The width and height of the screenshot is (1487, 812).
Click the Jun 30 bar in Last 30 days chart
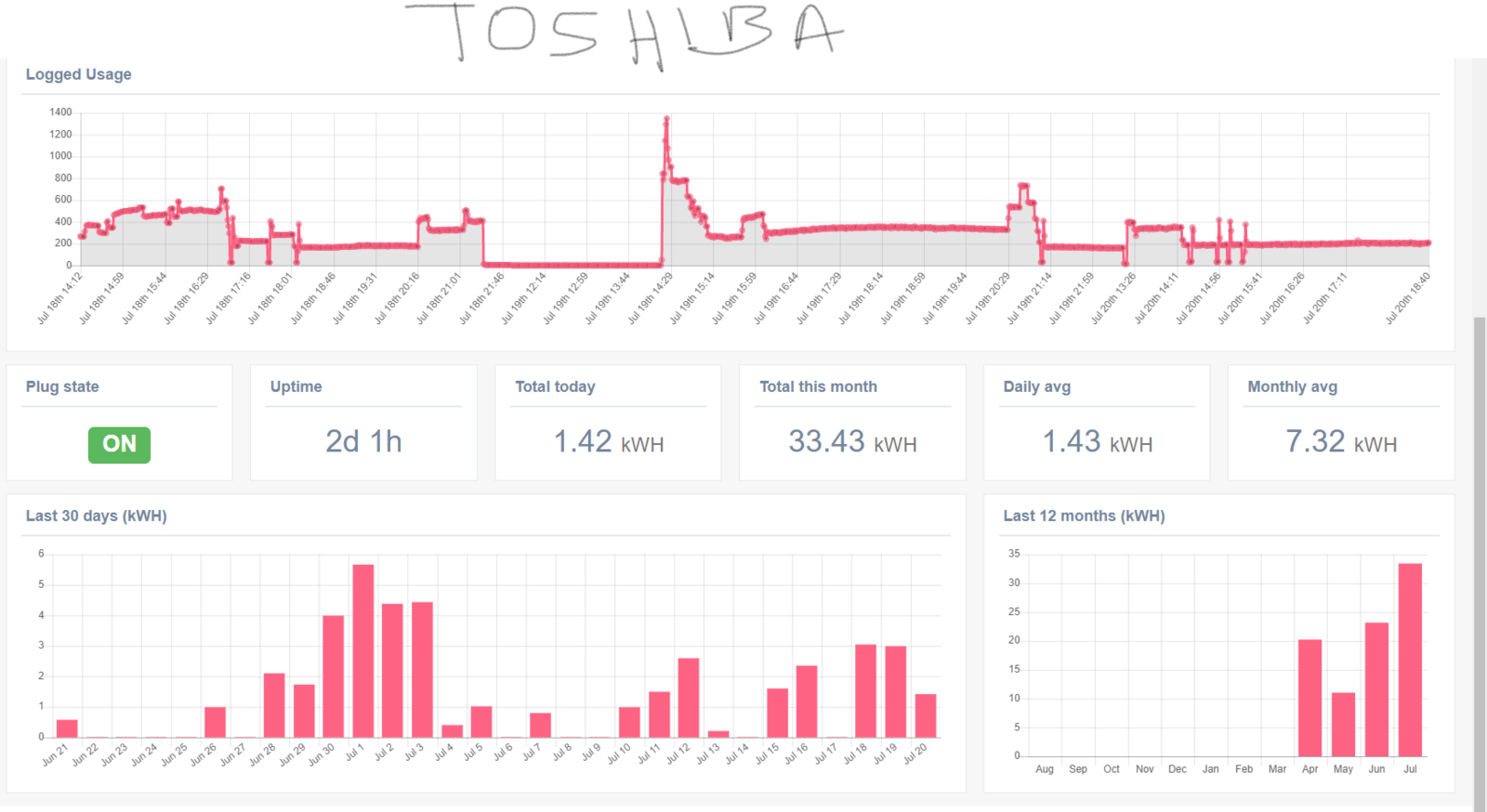(x=334, y=676)
